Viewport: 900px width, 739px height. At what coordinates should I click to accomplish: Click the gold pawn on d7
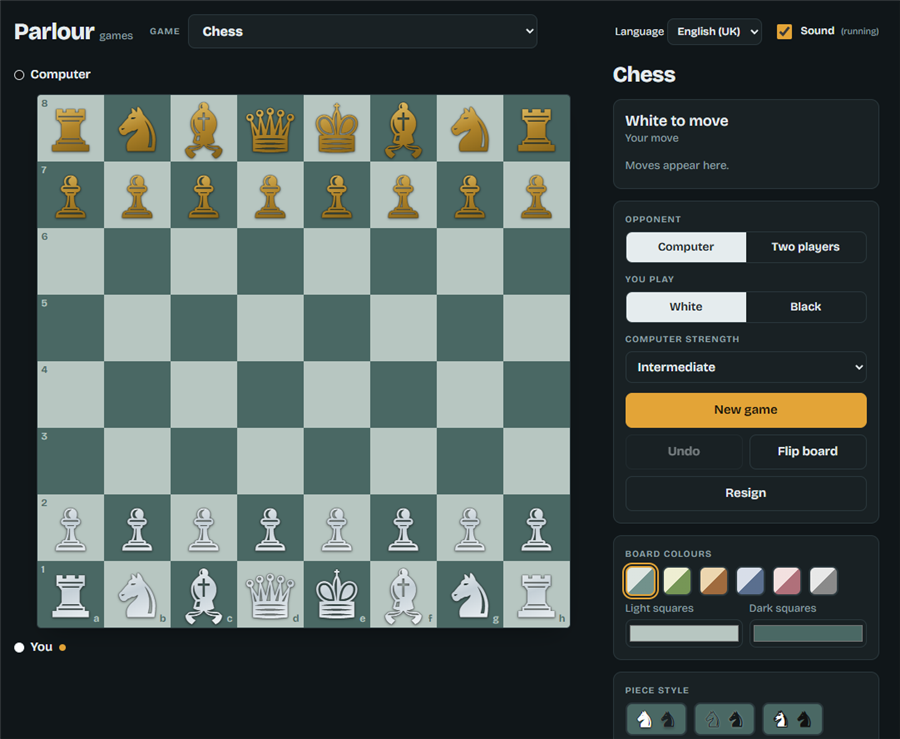pos(270,195)
